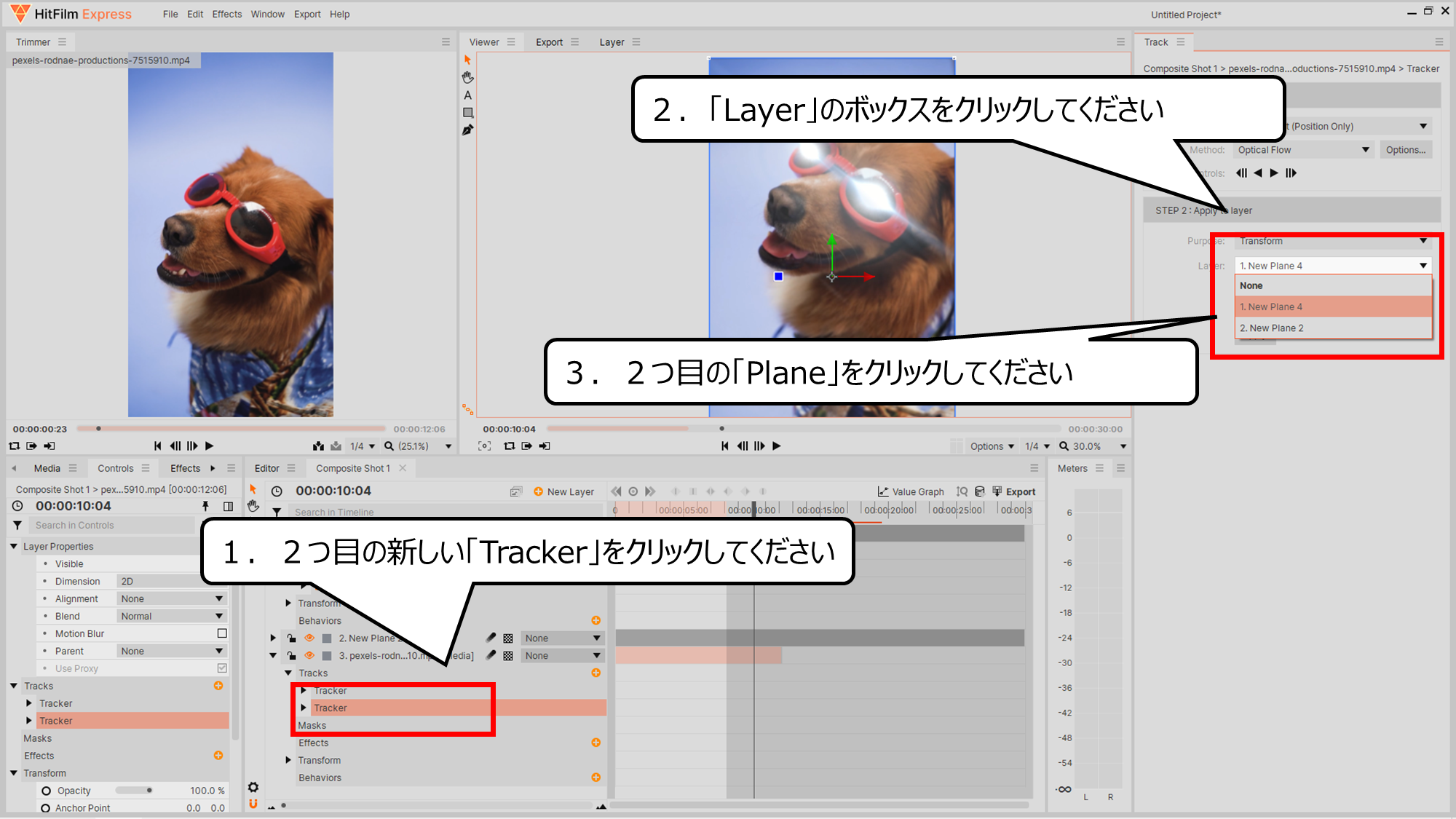The width and height of the screenshot is (1456, 819).
Task: Track backward in Tracker controls
Action: coord(1258,173)
